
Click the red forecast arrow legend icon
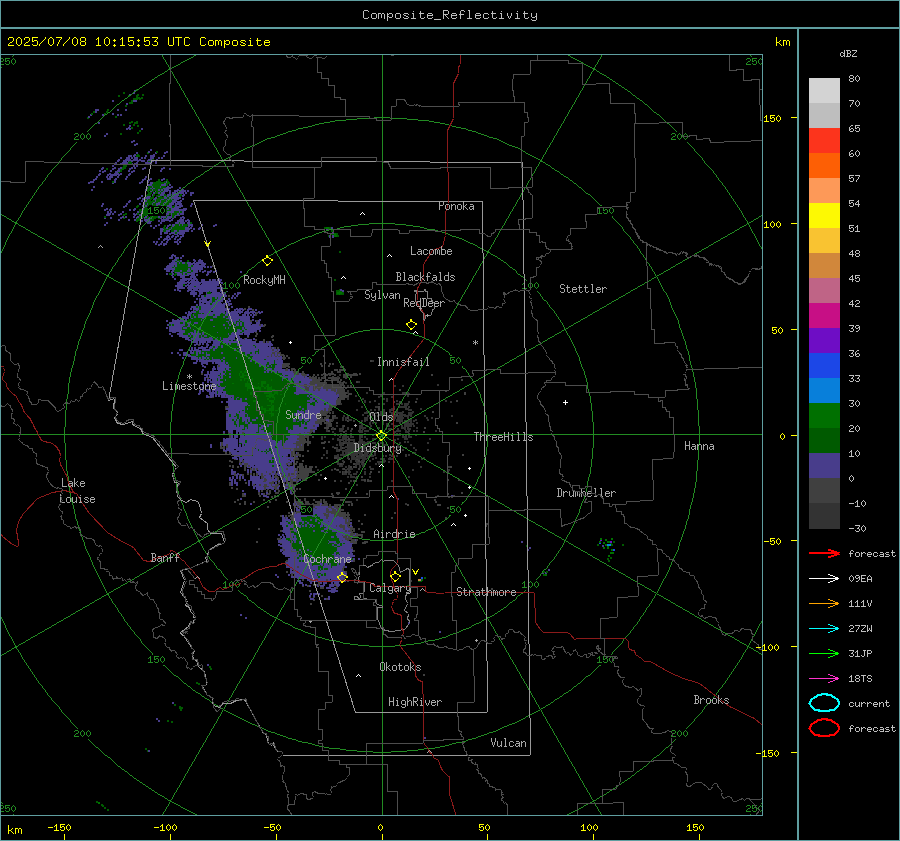pos(824,553)
